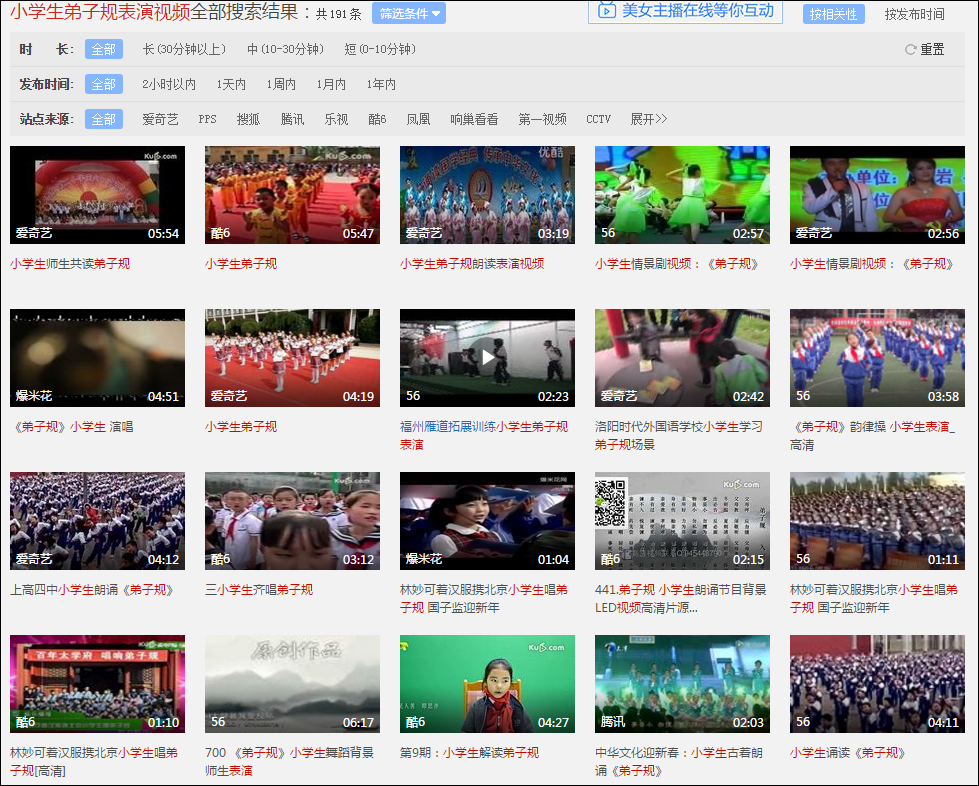Filter source site to 第一视频
Image resolution: width=979 pixels, height=786 pixels.
pyautogui.click(x=542, y=119)
